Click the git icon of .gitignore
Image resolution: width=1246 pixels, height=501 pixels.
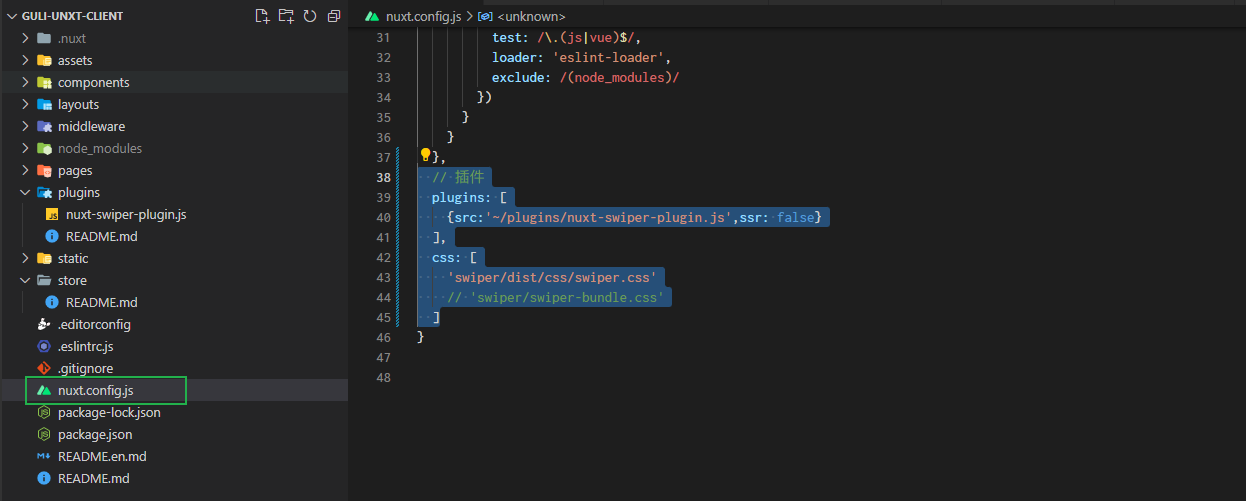pyautogui.click(x=44, y=368)
